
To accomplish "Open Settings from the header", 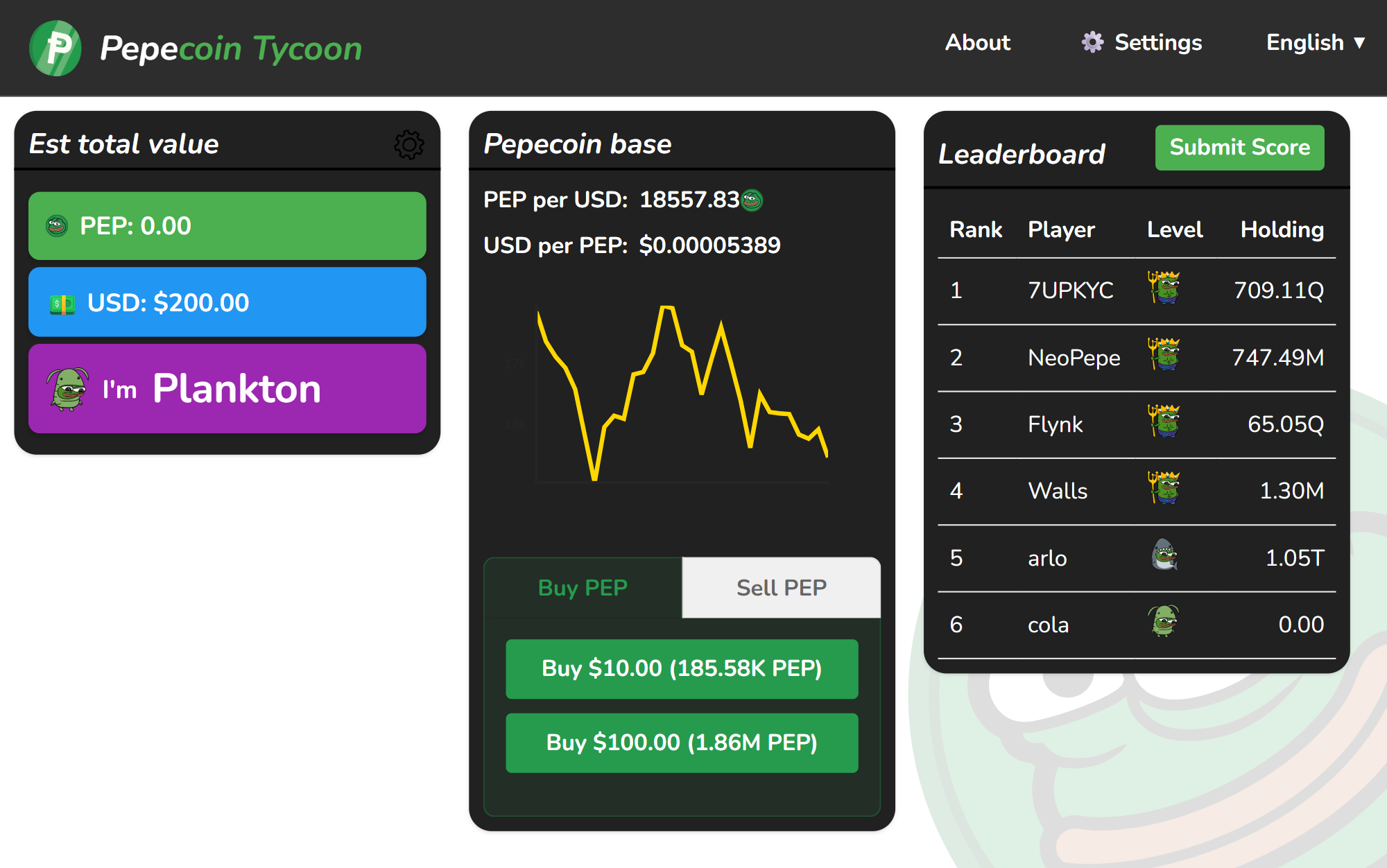I will click(1142, 42).
